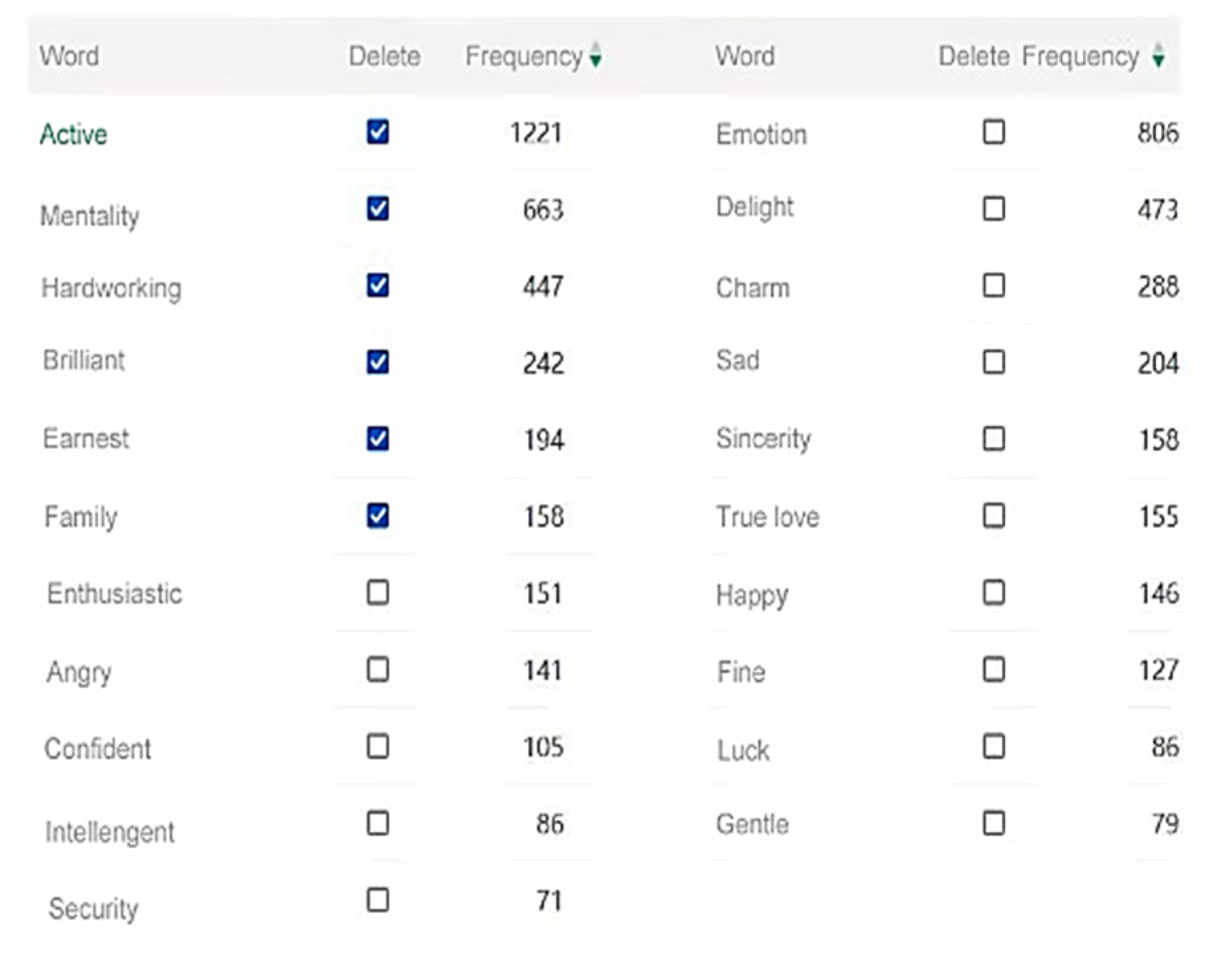Uncheck Delete for the word Brilliant
Image resolution: width=1232 pixels, height=969 pixels.
(378, 362)
